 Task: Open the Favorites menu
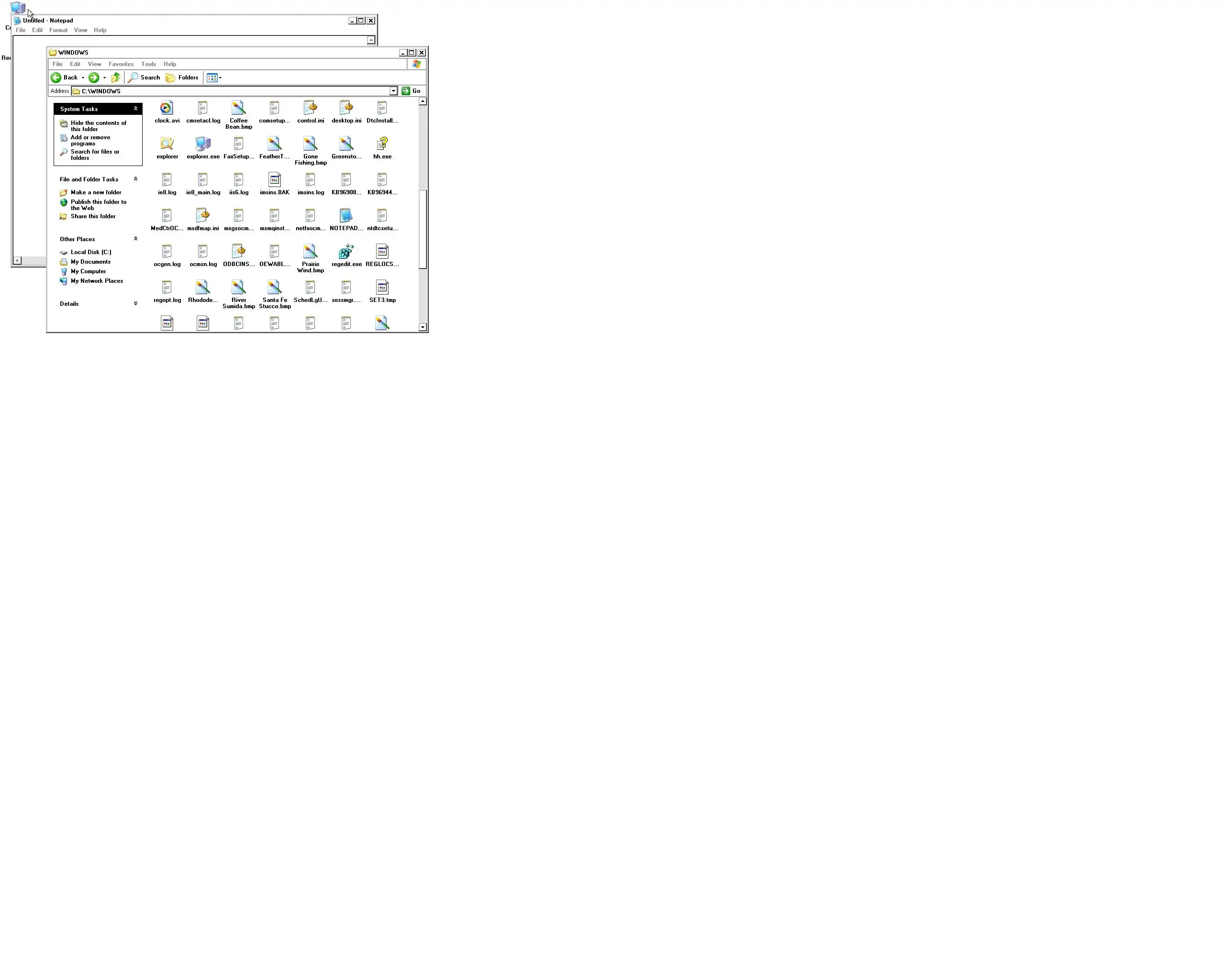coord(121,64)
